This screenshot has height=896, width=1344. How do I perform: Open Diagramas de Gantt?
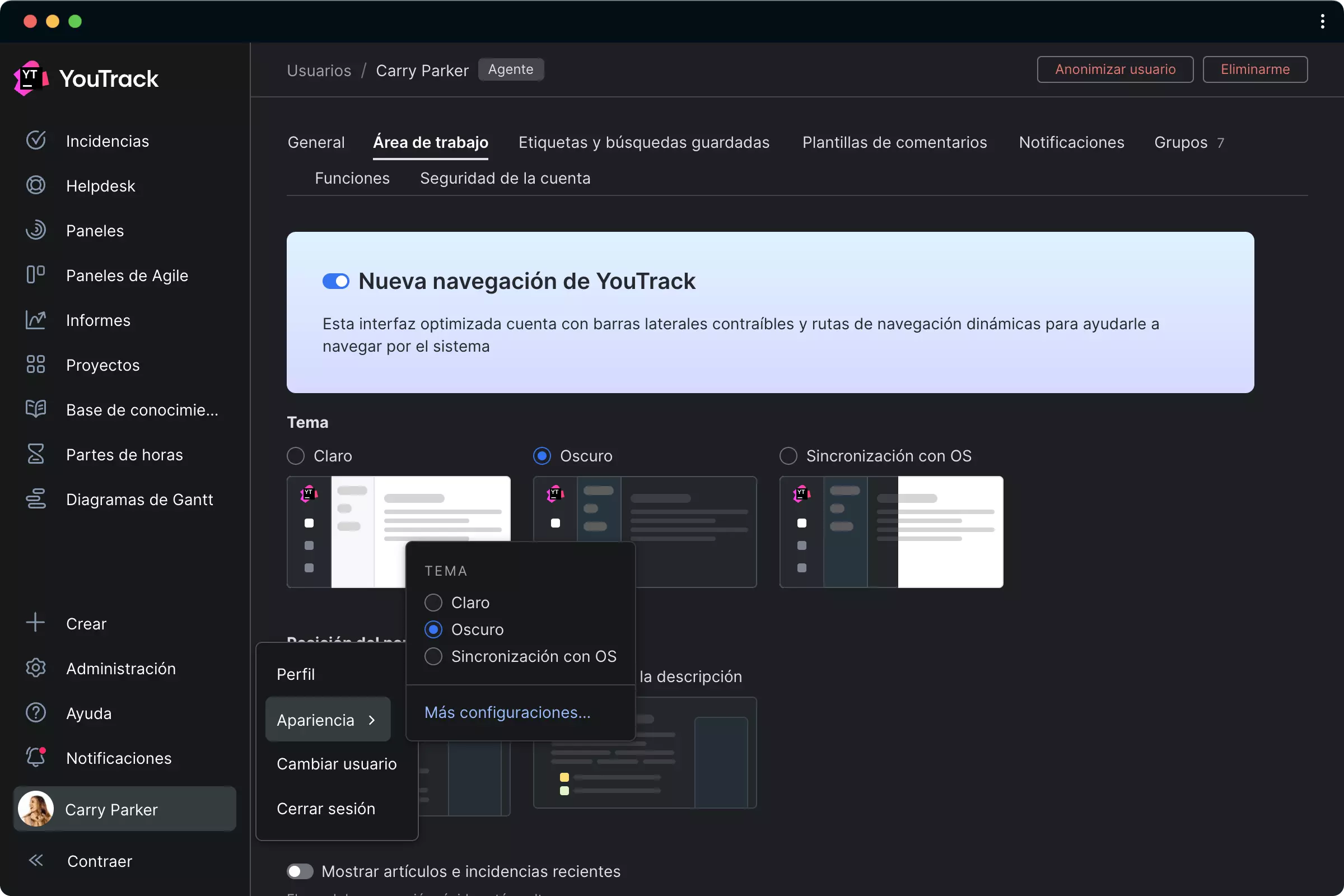click(x=139, y=499)
